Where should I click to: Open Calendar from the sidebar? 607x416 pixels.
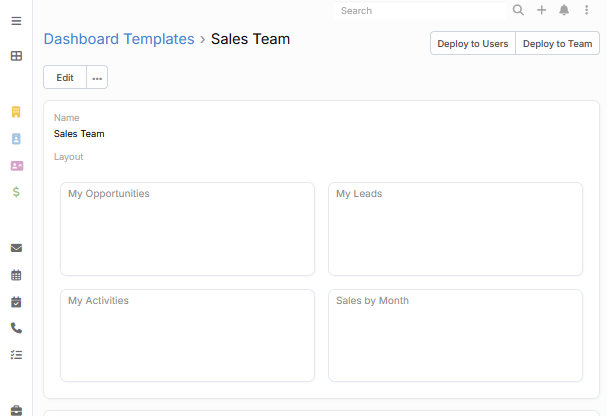click(16, 275)
